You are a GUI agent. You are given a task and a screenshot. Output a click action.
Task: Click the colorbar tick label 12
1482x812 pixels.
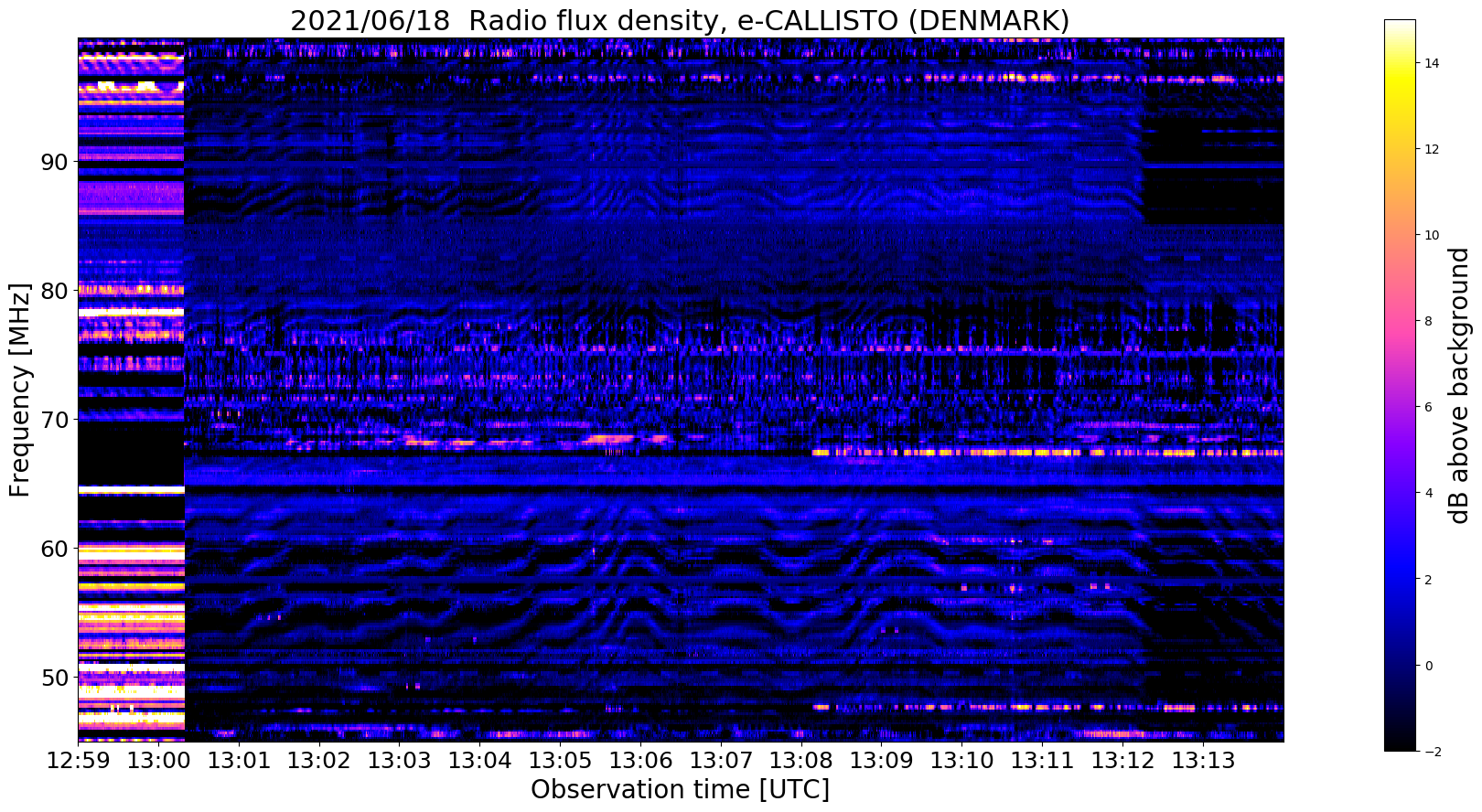click(x=1431, y=149)
